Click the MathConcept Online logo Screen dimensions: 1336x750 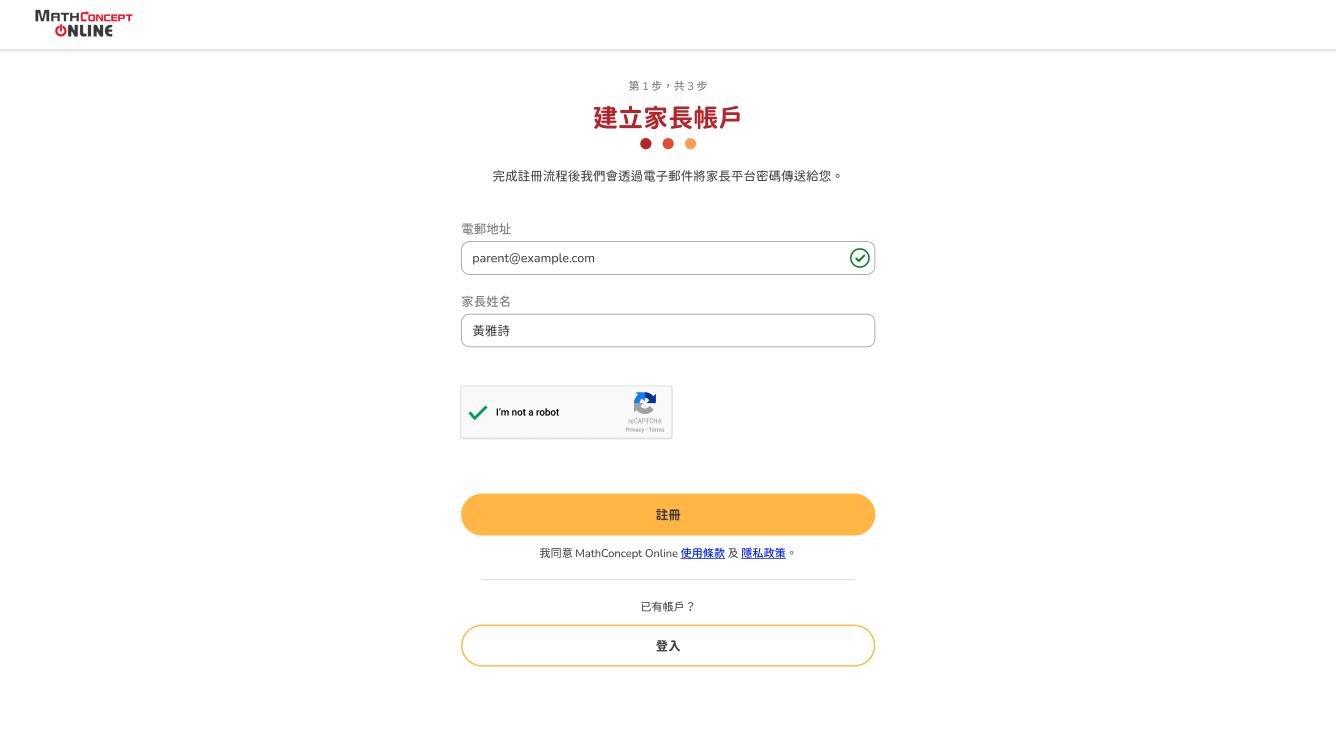[84, 24]
